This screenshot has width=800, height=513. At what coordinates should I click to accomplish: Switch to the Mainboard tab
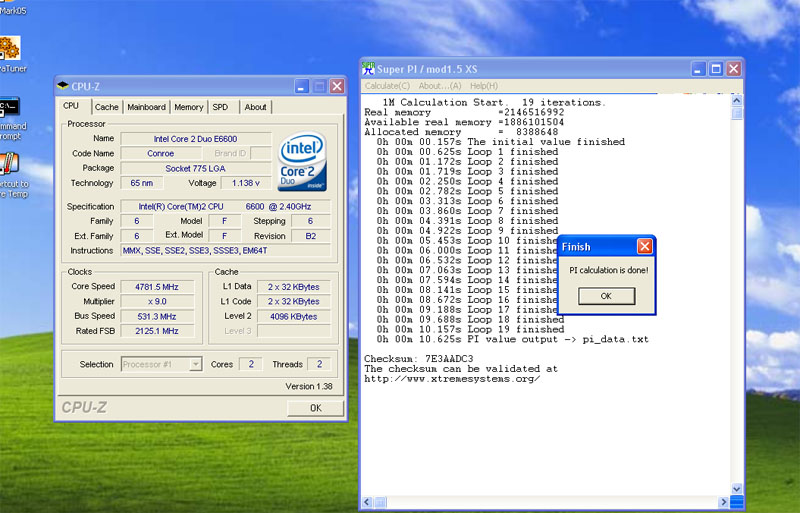[x=146, y=107]
